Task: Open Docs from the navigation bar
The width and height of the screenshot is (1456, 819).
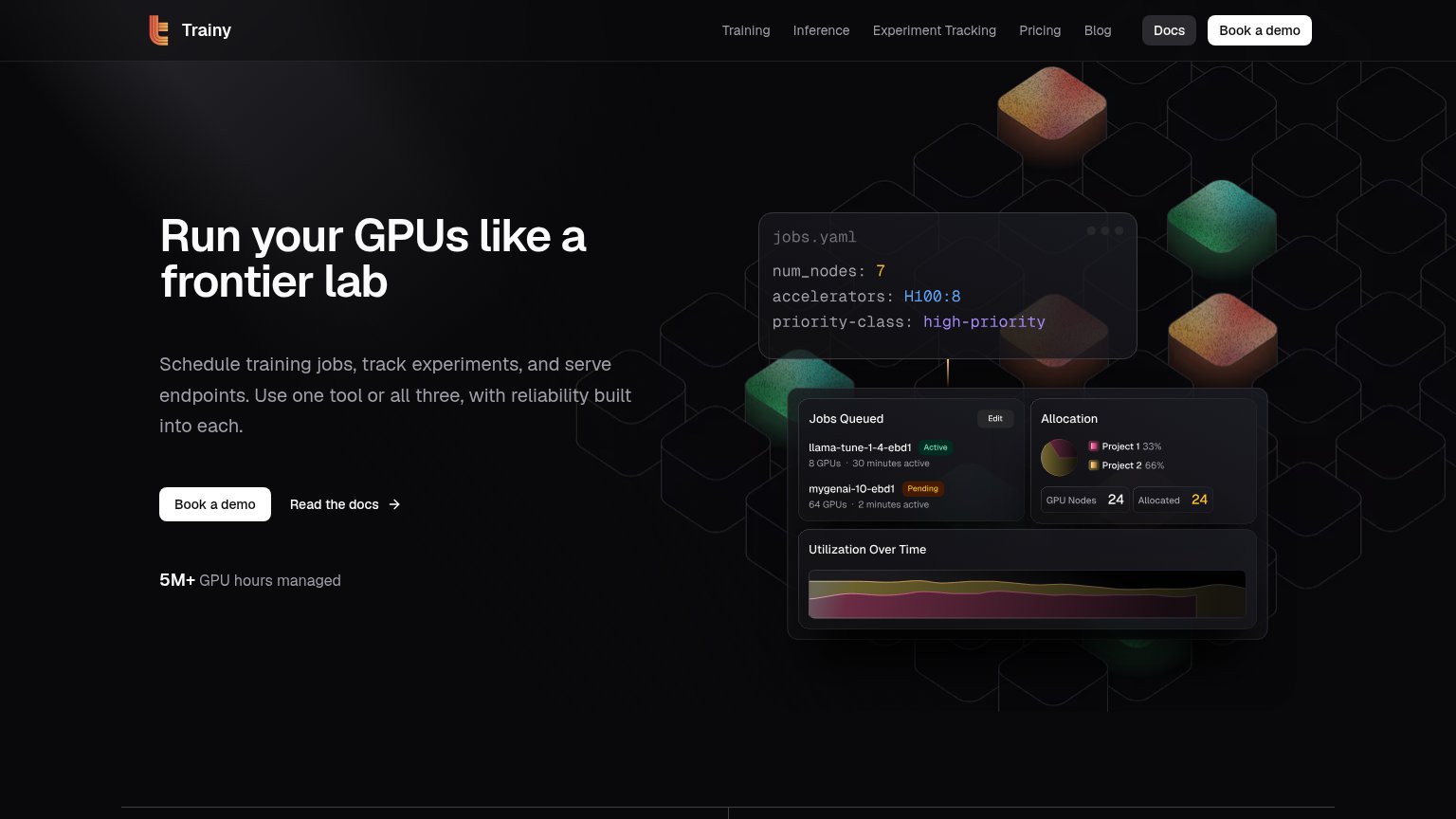Action: point(1169,30)
